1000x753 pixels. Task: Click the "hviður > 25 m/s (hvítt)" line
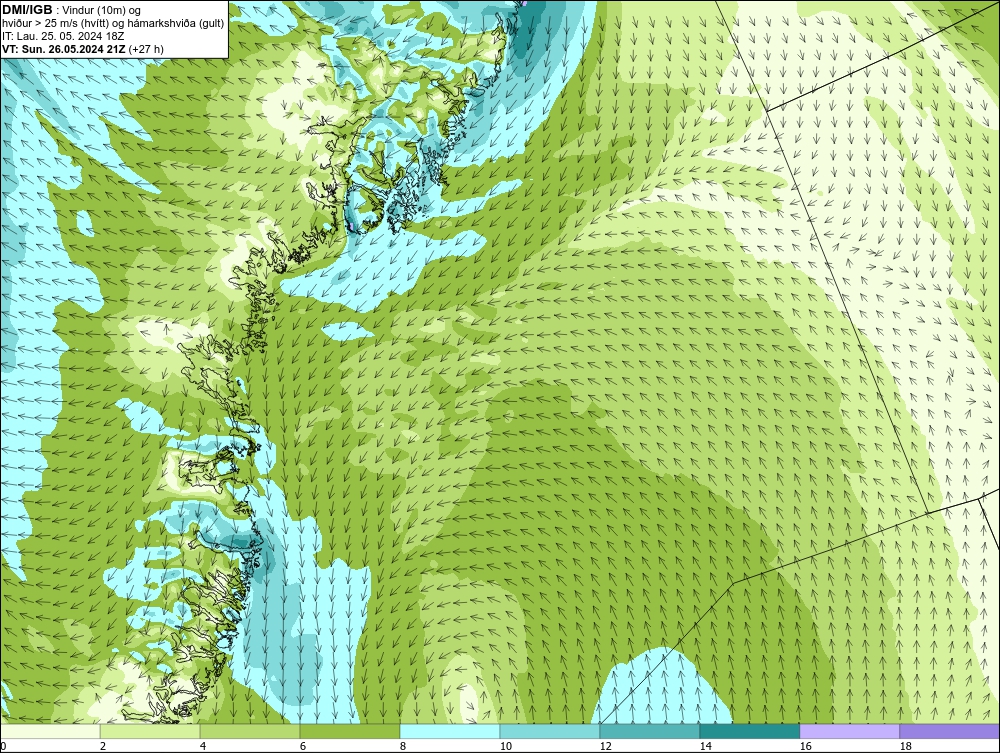tap(56, 24)
